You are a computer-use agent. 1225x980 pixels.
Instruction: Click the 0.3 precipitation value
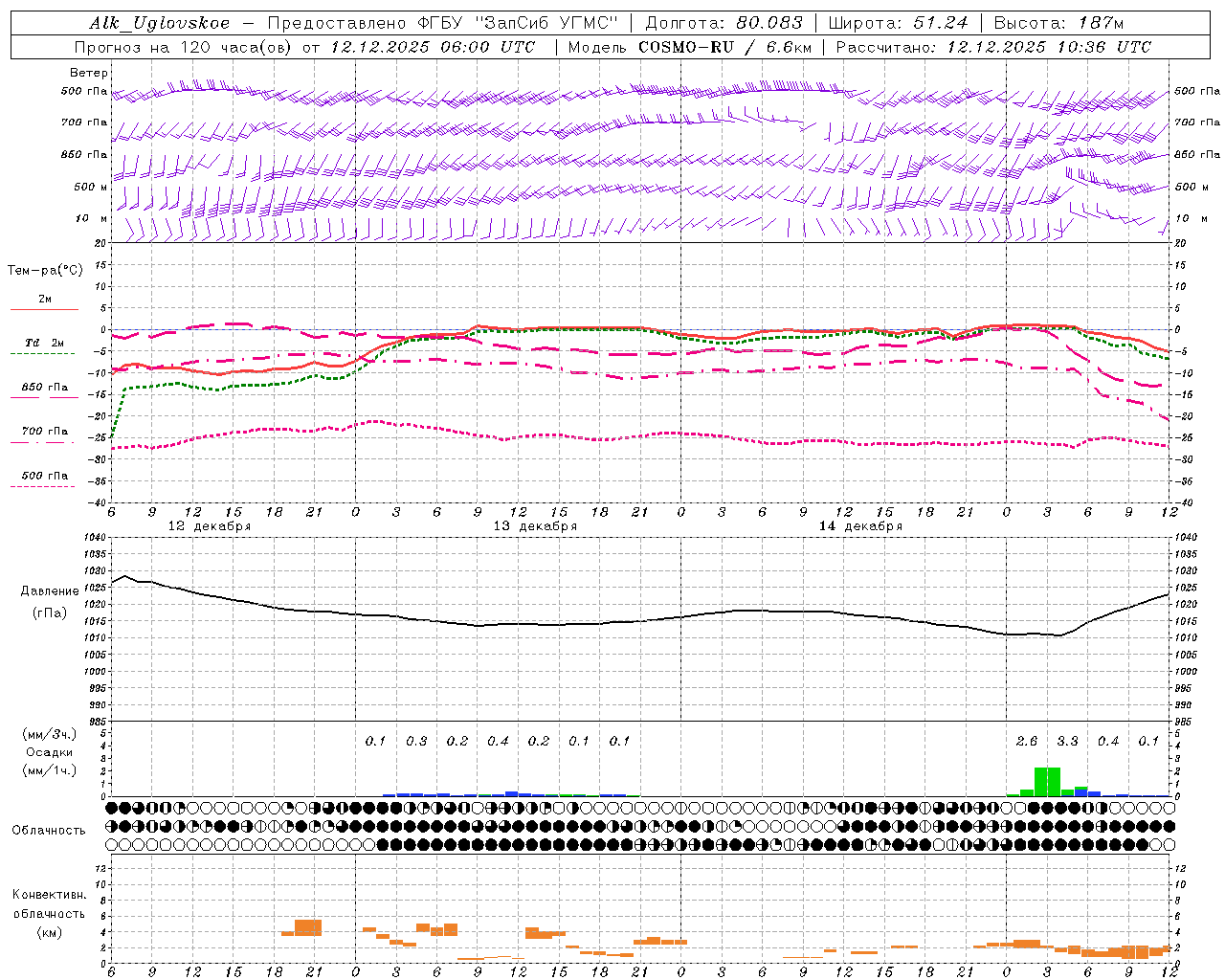(416, 741)
